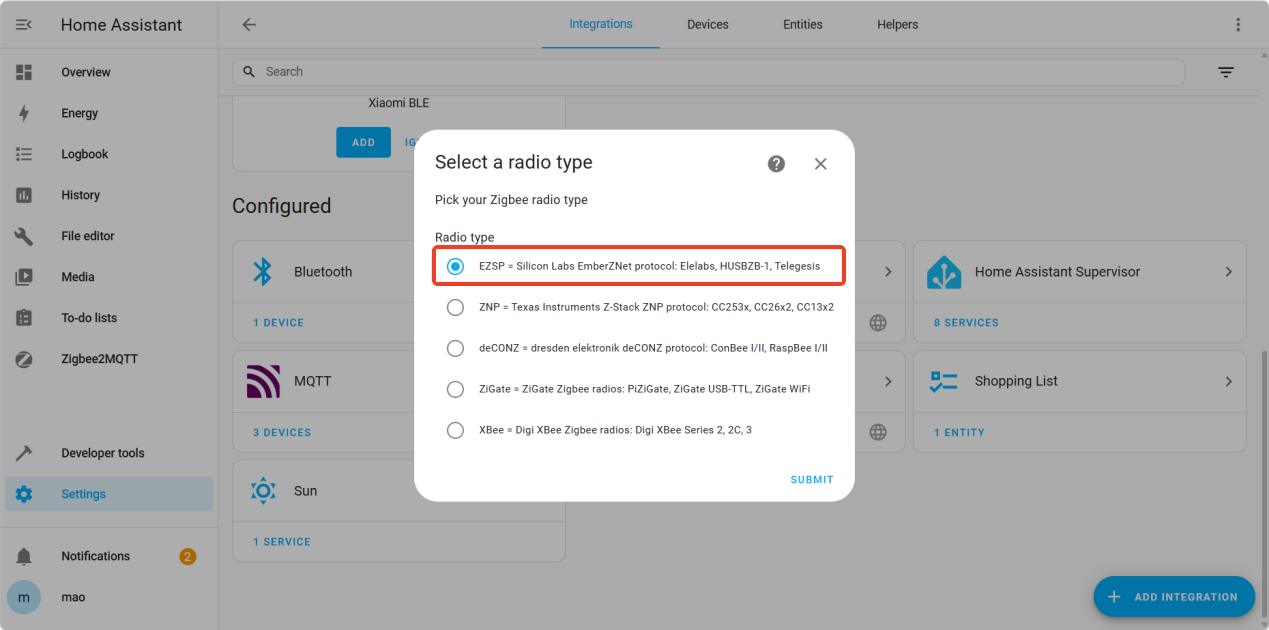The width and height of the screenshot is (1269, 630).
Task: Open the filter icon beside search
Action: click(1225, 72)
